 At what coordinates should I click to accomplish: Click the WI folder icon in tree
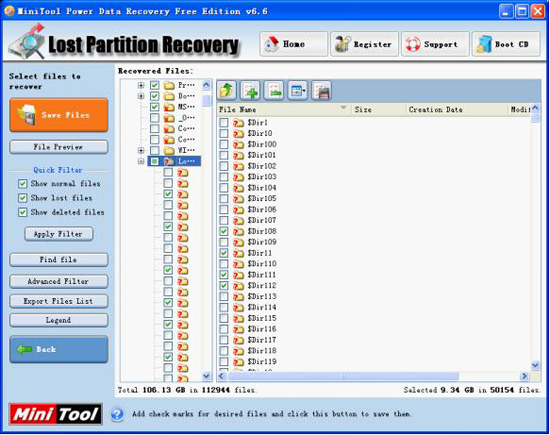coord(169,150)
